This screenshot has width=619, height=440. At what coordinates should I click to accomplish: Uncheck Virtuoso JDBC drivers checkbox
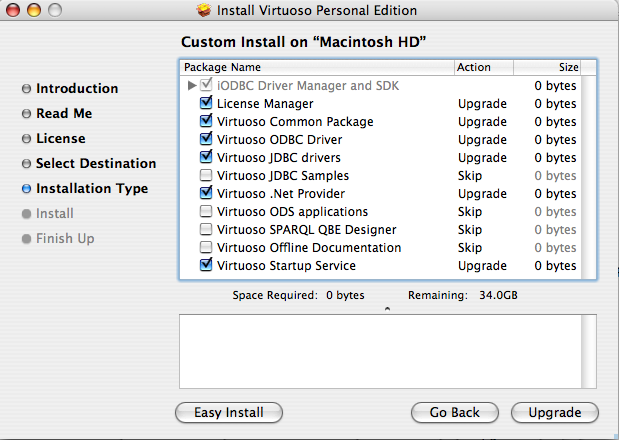point(206,157)
